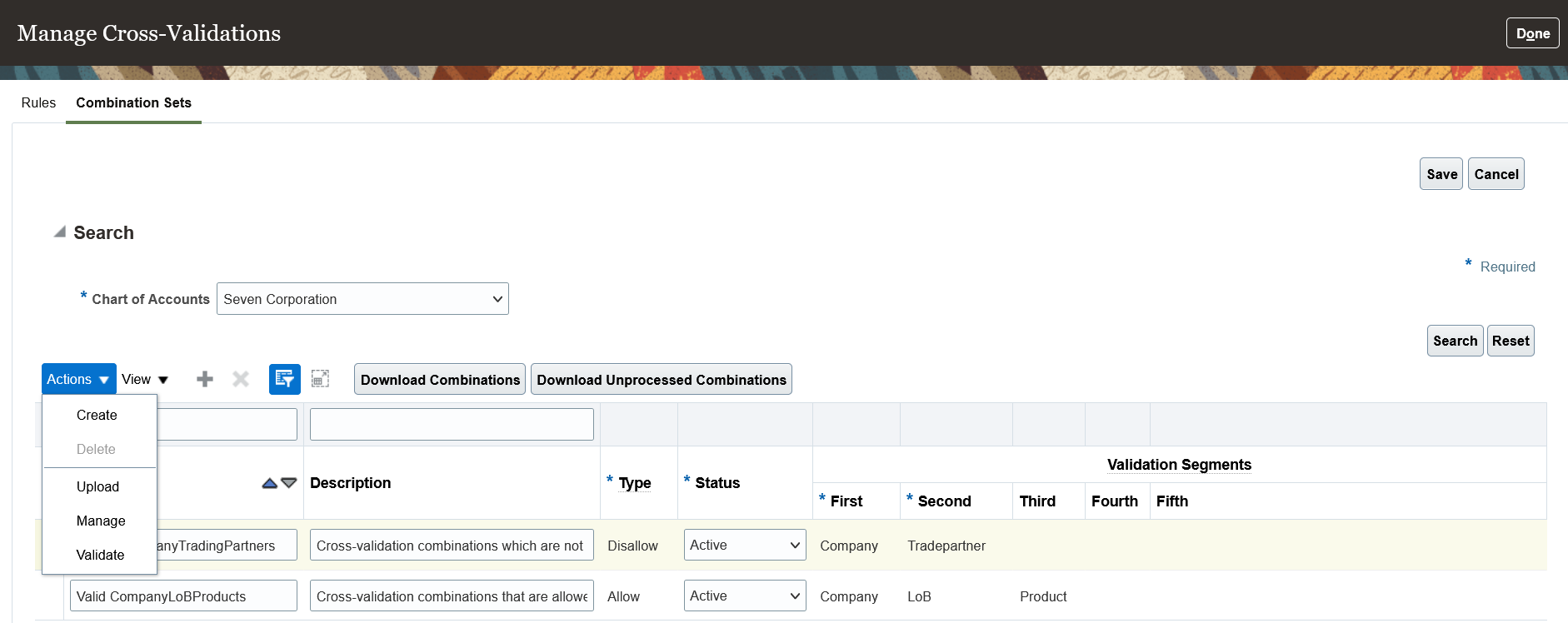
Task: Click the Type column header
Action: coord(635,483)
